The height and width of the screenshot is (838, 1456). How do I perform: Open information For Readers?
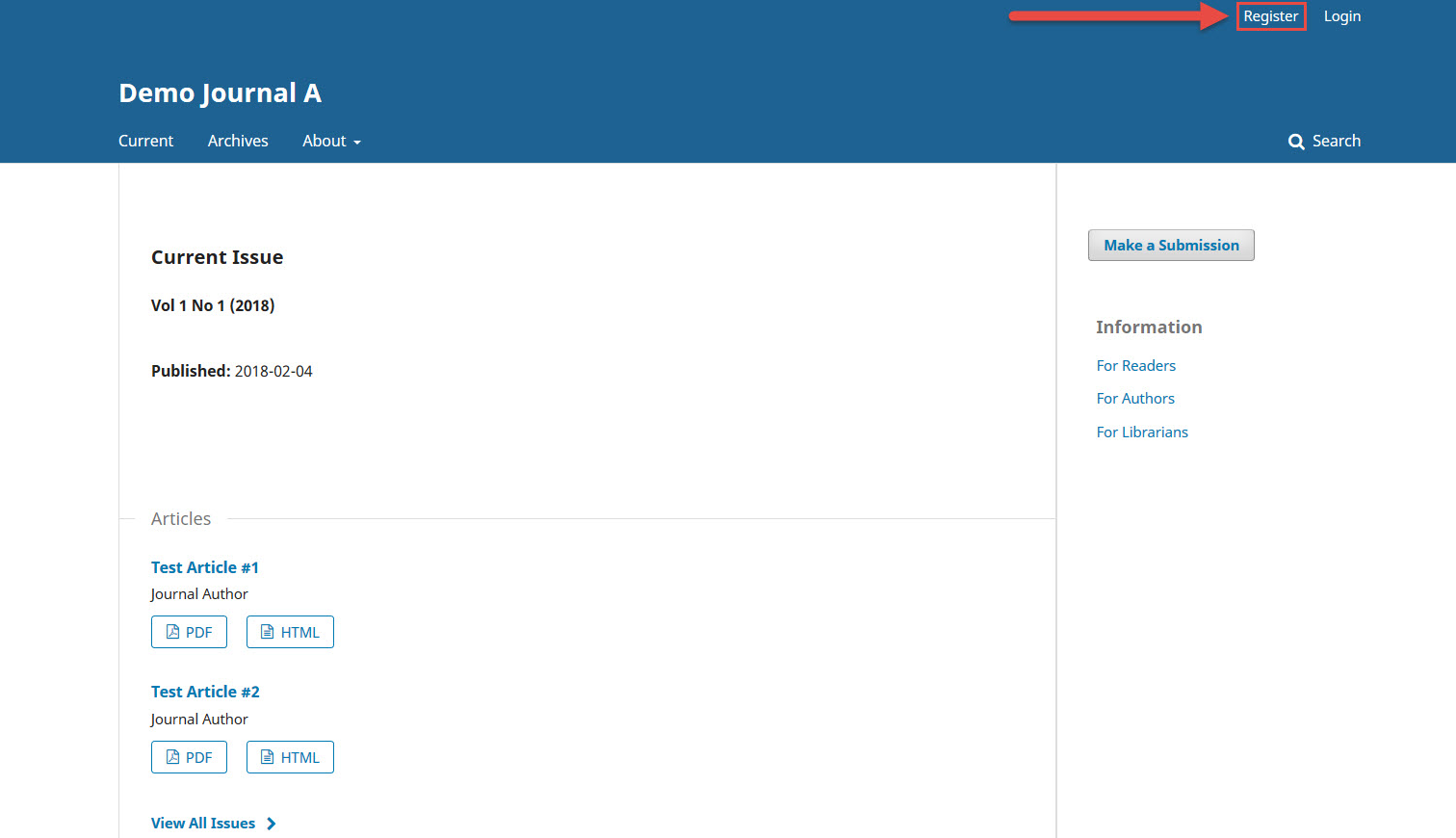1135,365
